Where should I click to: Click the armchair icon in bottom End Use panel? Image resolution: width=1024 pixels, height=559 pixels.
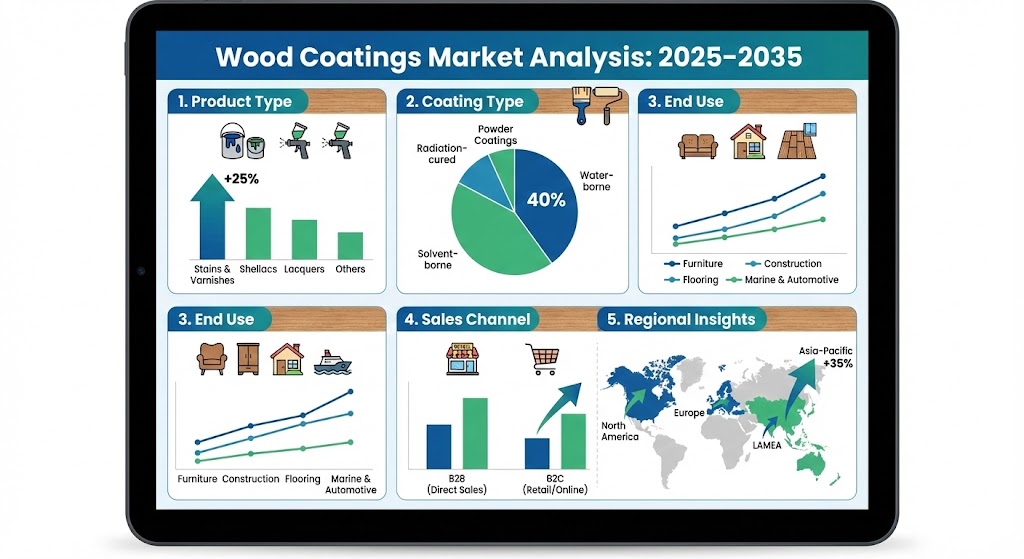(x=212, y=360)
